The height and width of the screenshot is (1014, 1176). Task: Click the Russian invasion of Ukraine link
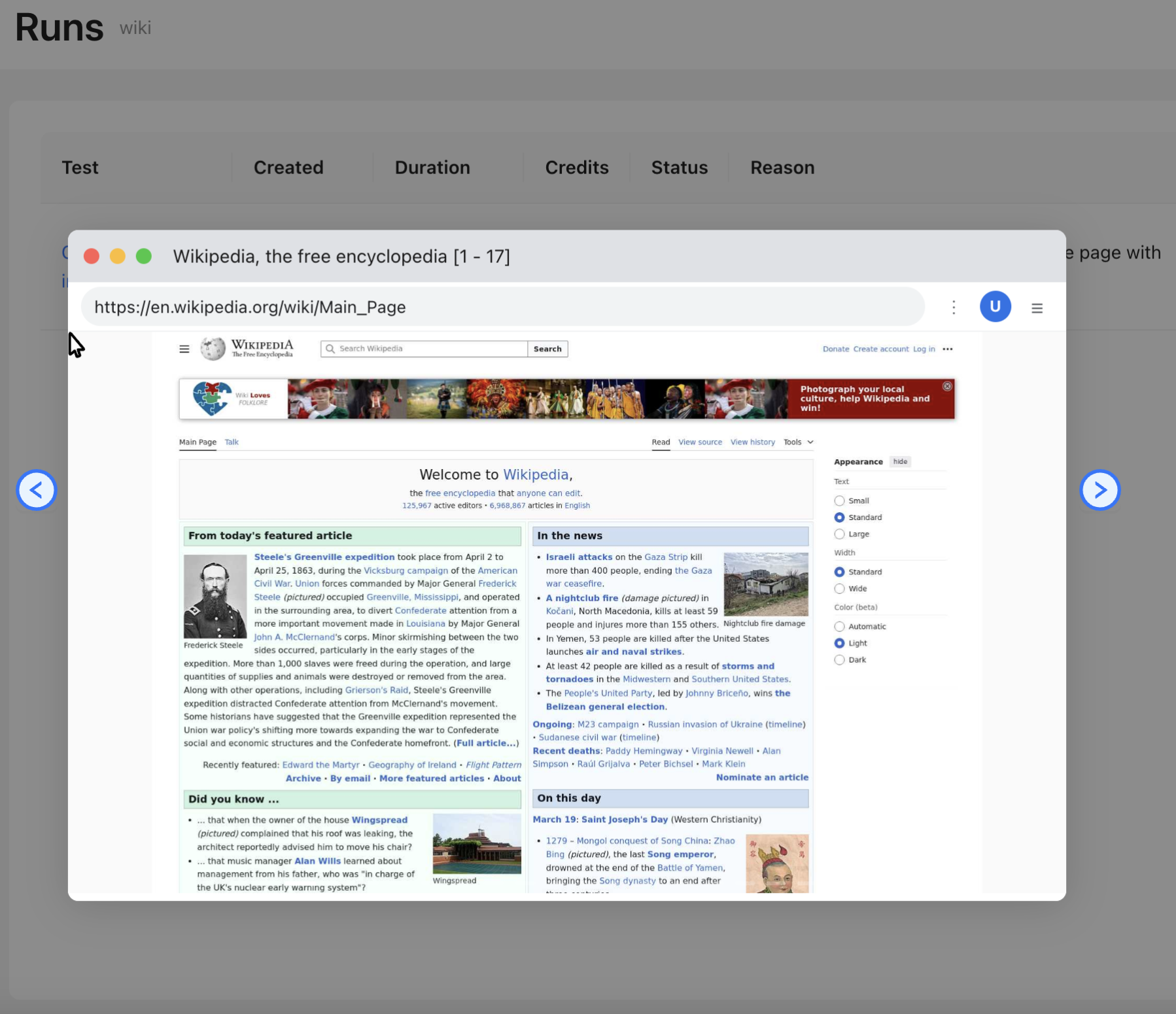tap(705, 725)
